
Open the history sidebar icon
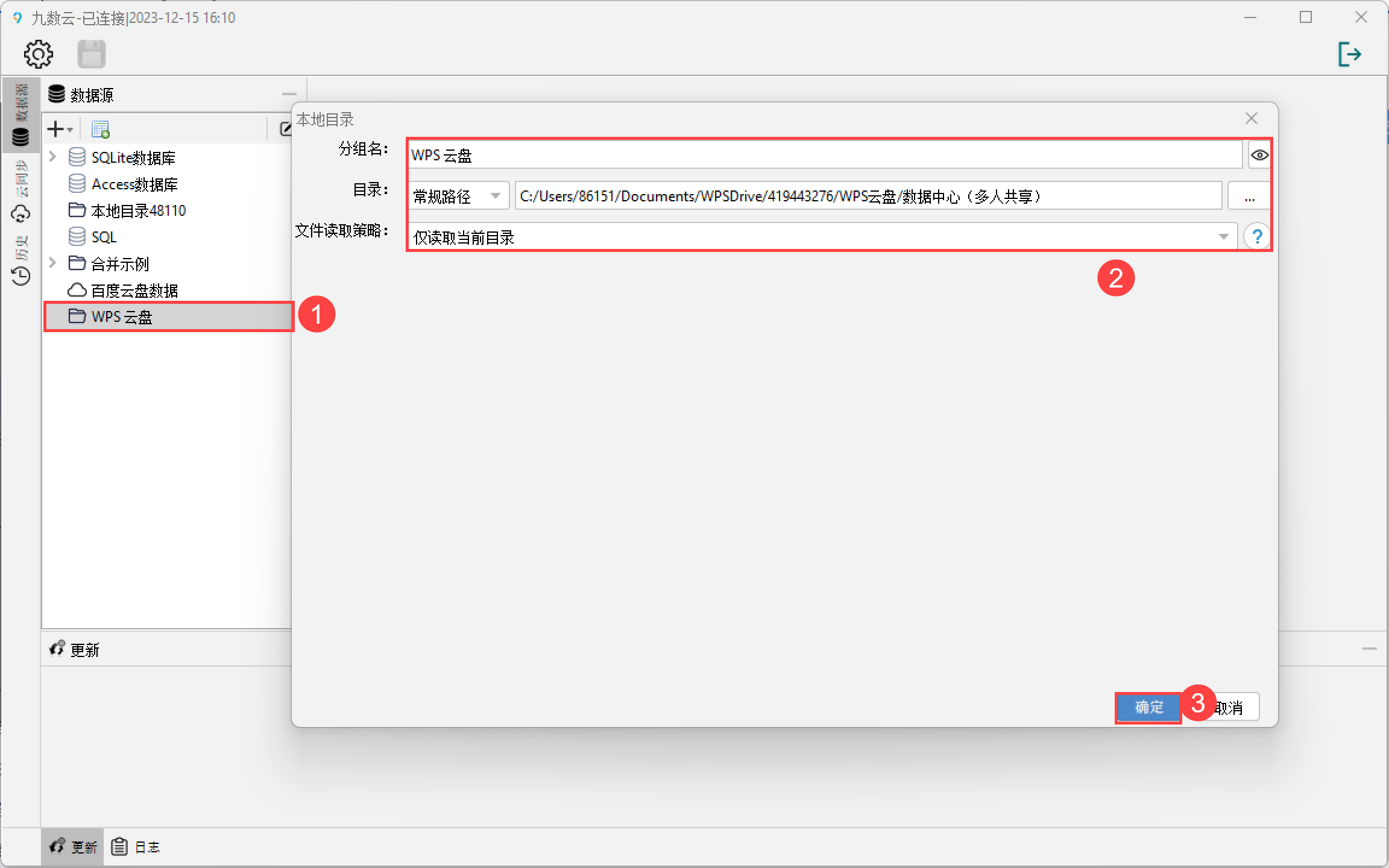pos(20,275)
